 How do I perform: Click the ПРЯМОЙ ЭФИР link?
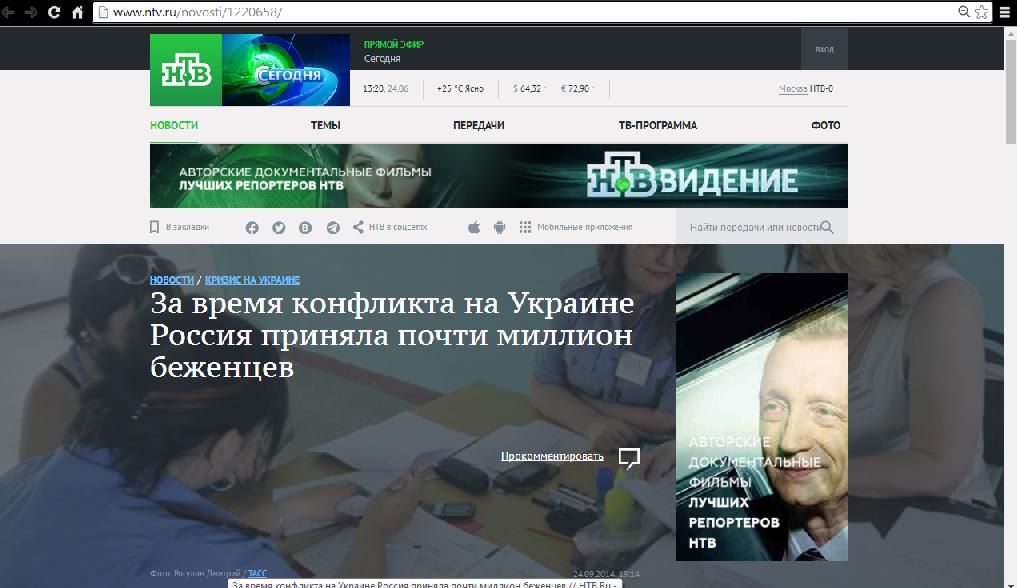coord(394,44)
